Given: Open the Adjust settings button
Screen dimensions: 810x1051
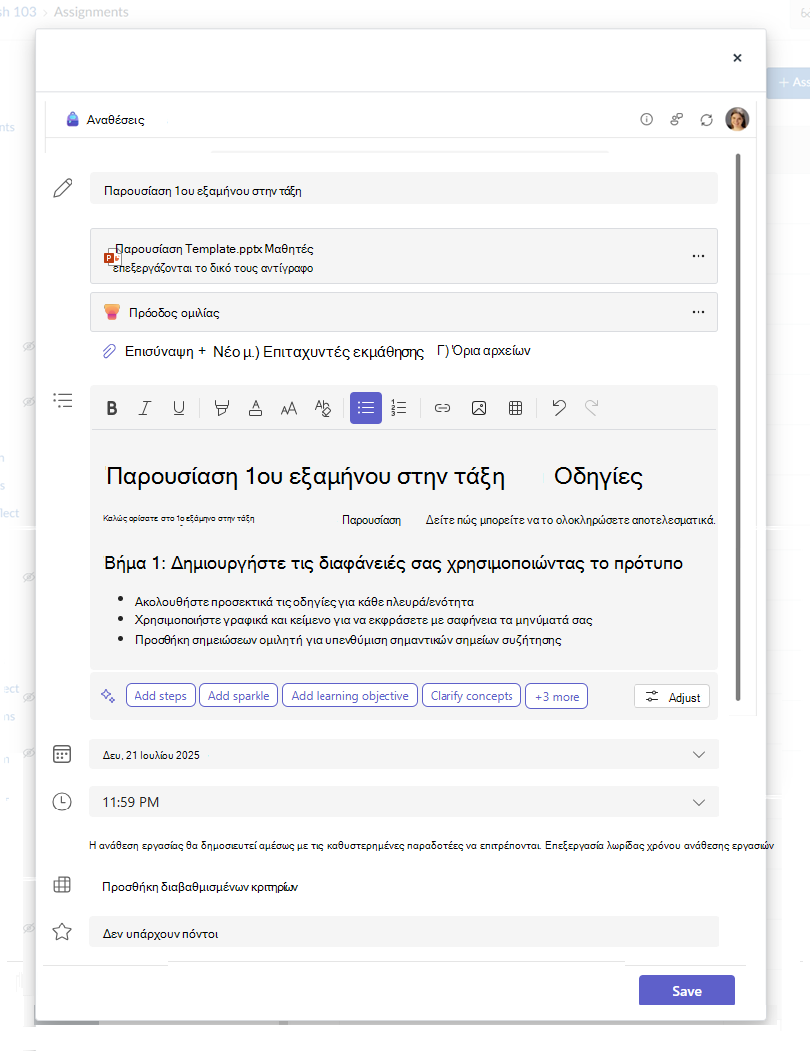Looking at the screenshot, I should point(672,697).
